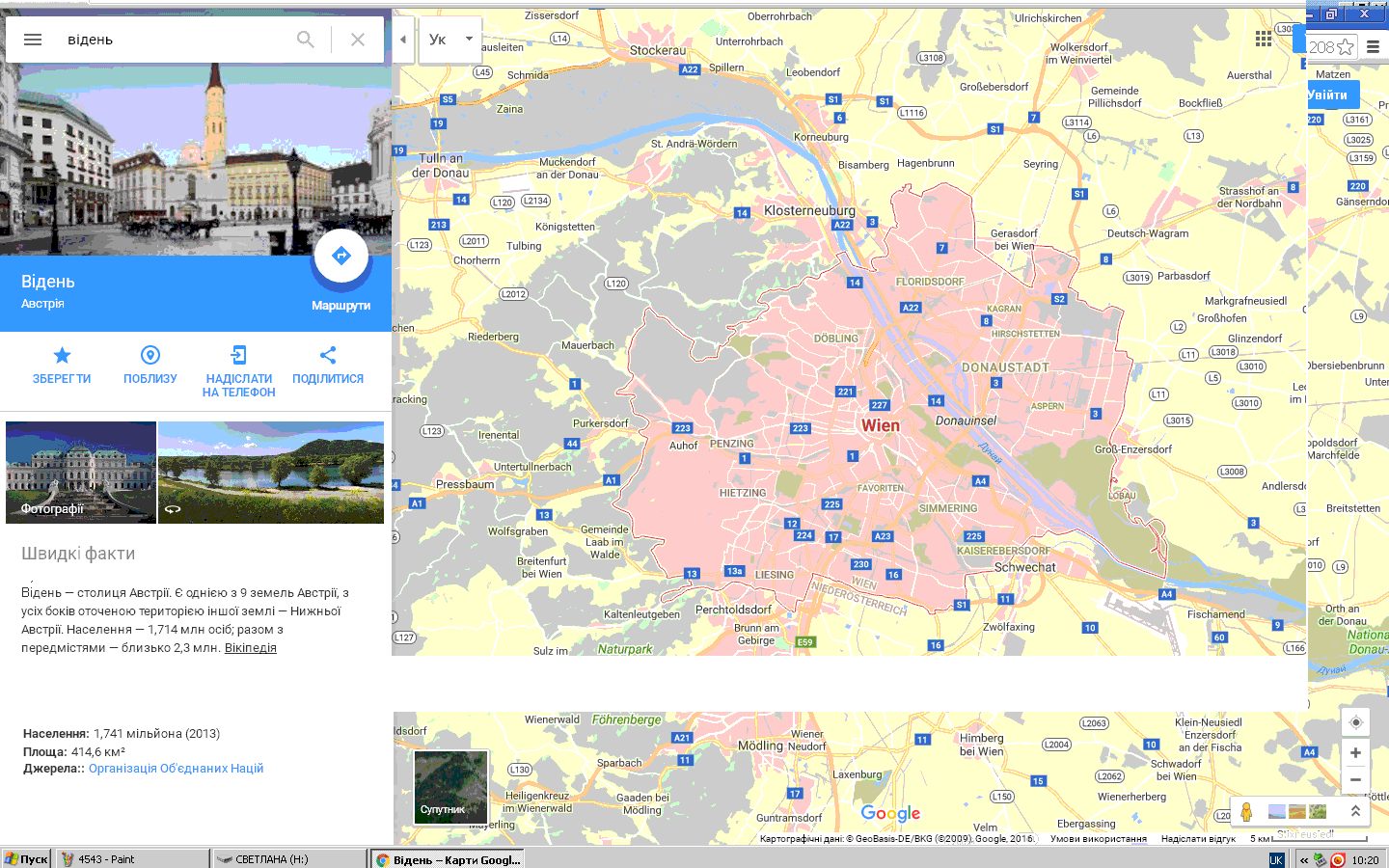Click the blue directions arrow button
Screen dimensions: 1389x868
point(341,256)
